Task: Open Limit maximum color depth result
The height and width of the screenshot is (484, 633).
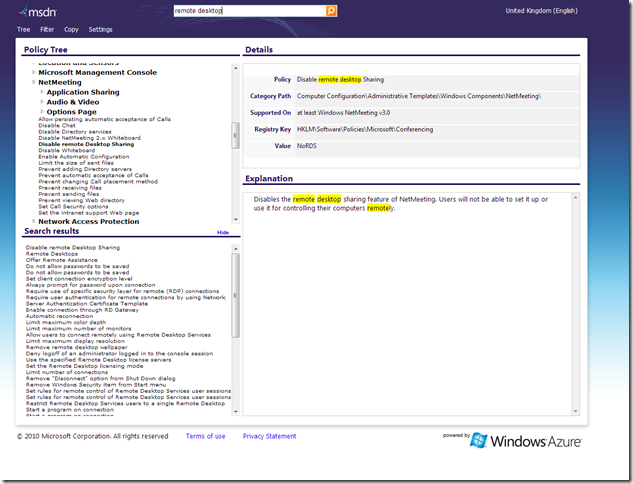Action: pyautogui.click(x=66, y=323)
